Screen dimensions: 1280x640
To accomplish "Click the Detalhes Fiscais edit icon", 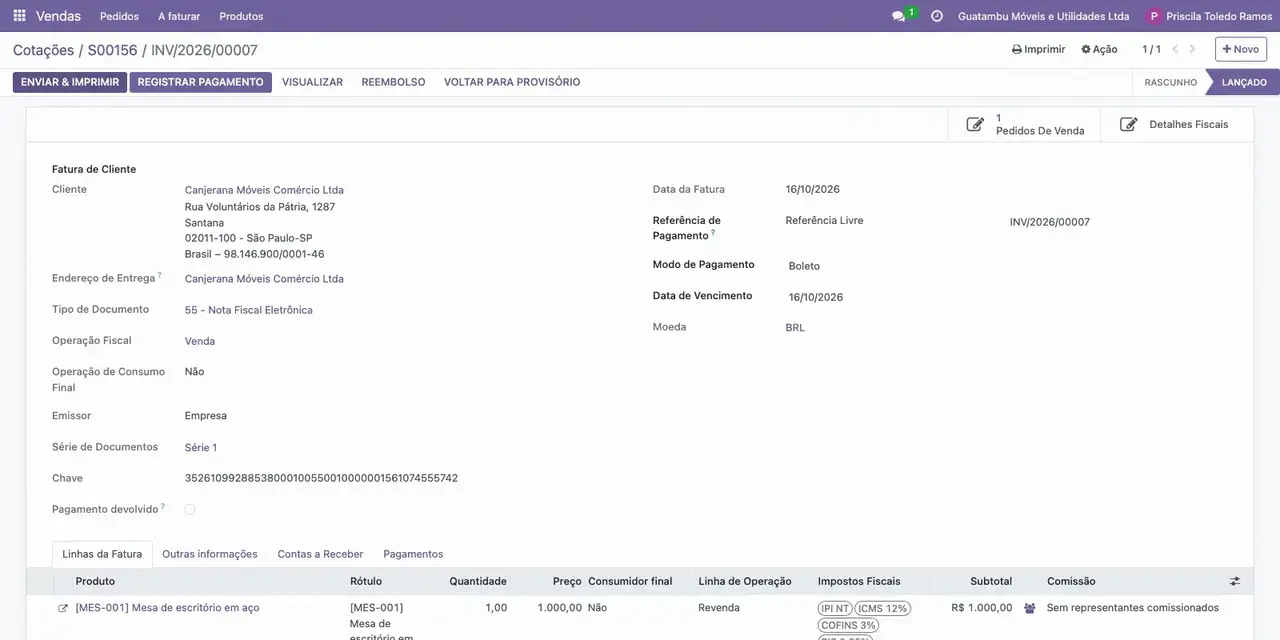I will coord(1129,125).
